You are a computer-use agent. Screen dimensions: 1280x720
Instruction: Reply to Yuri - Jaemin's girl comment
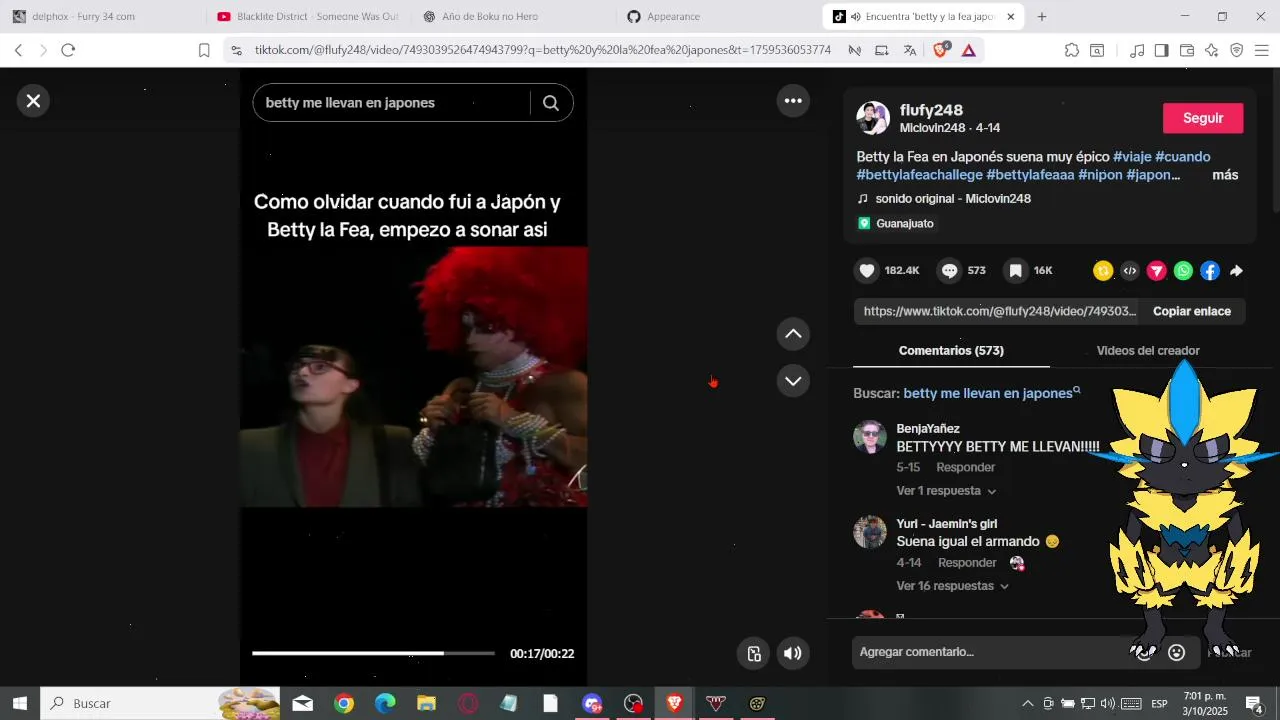(967, 563)
